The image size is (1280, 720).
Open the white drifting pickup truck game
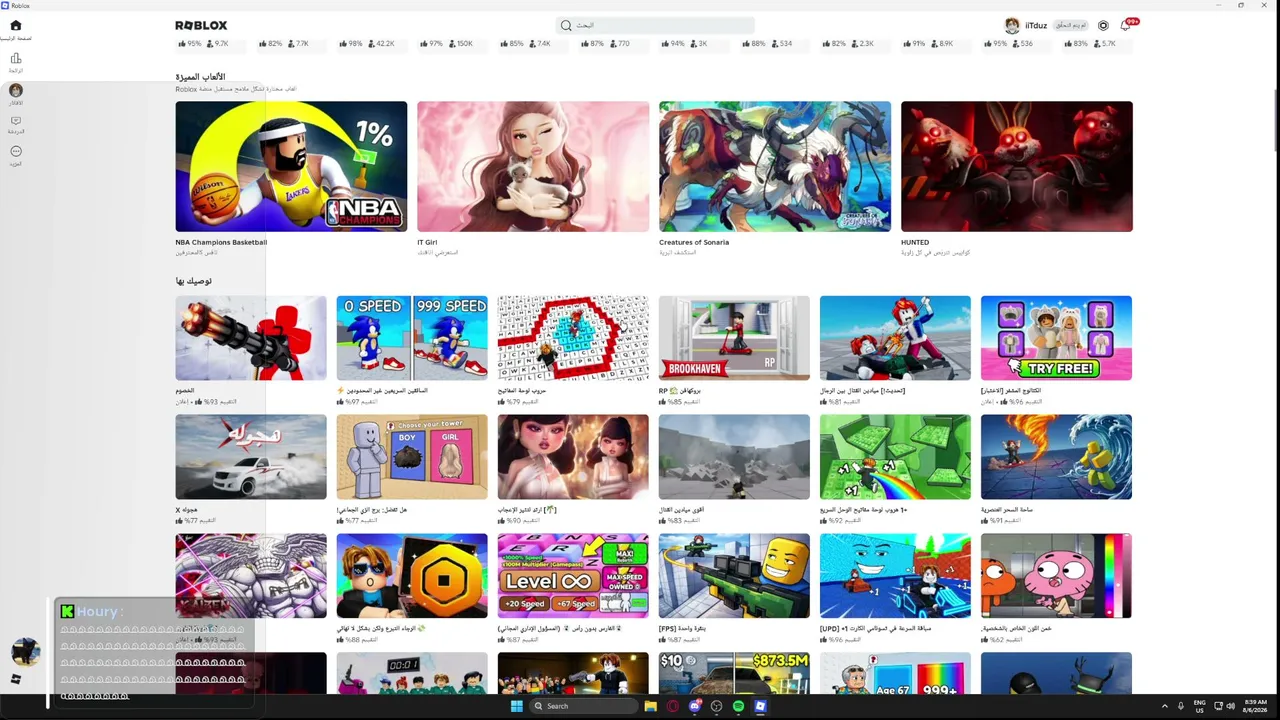point(251,457)
